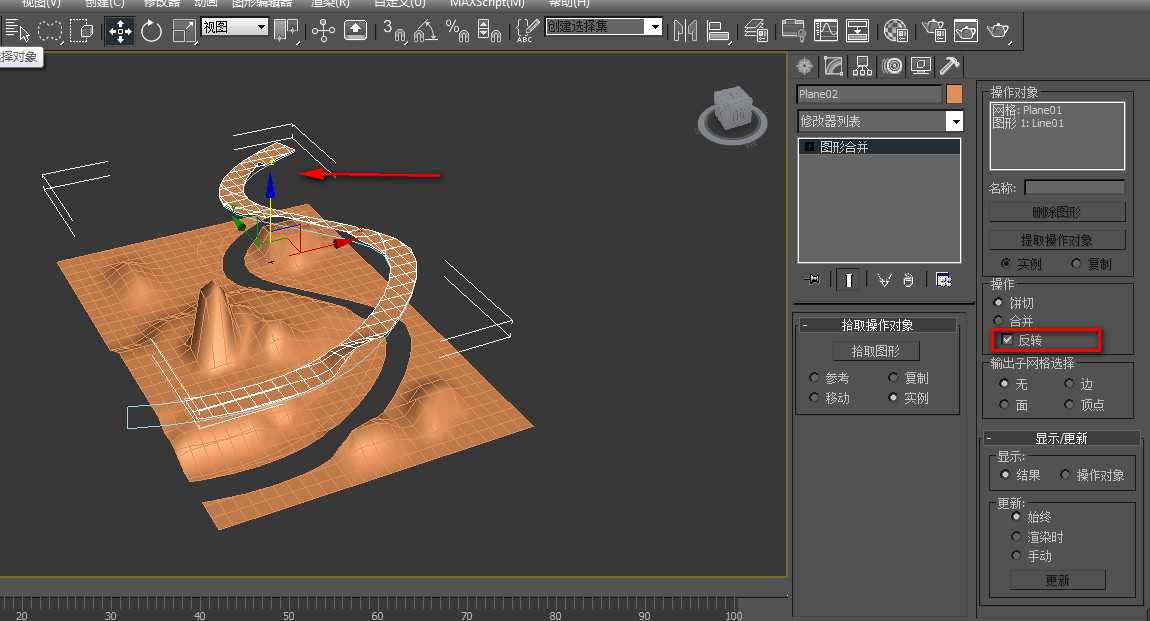Select the 移动 radio button

tap(814, 397)
